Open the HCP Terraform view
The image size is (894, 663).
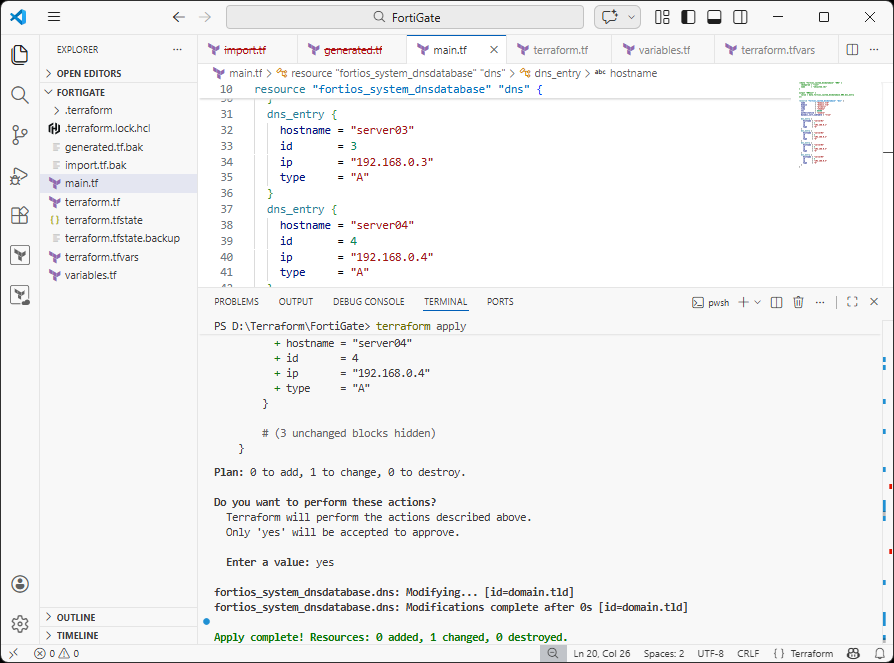[20, 295]
